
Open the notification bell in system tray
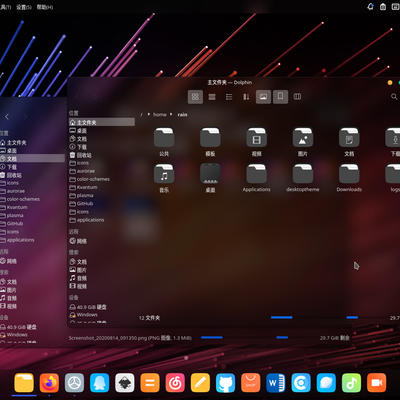[x=370, y=7]
